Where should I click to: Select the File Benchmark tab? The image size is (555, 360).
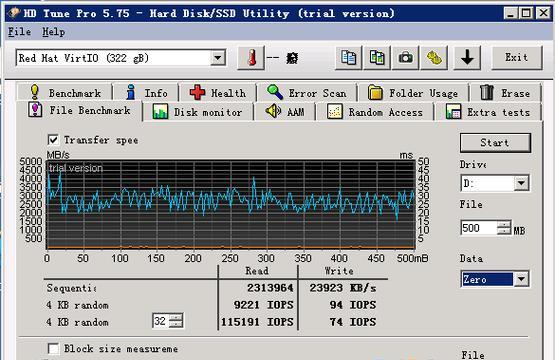tap(79, 111)
